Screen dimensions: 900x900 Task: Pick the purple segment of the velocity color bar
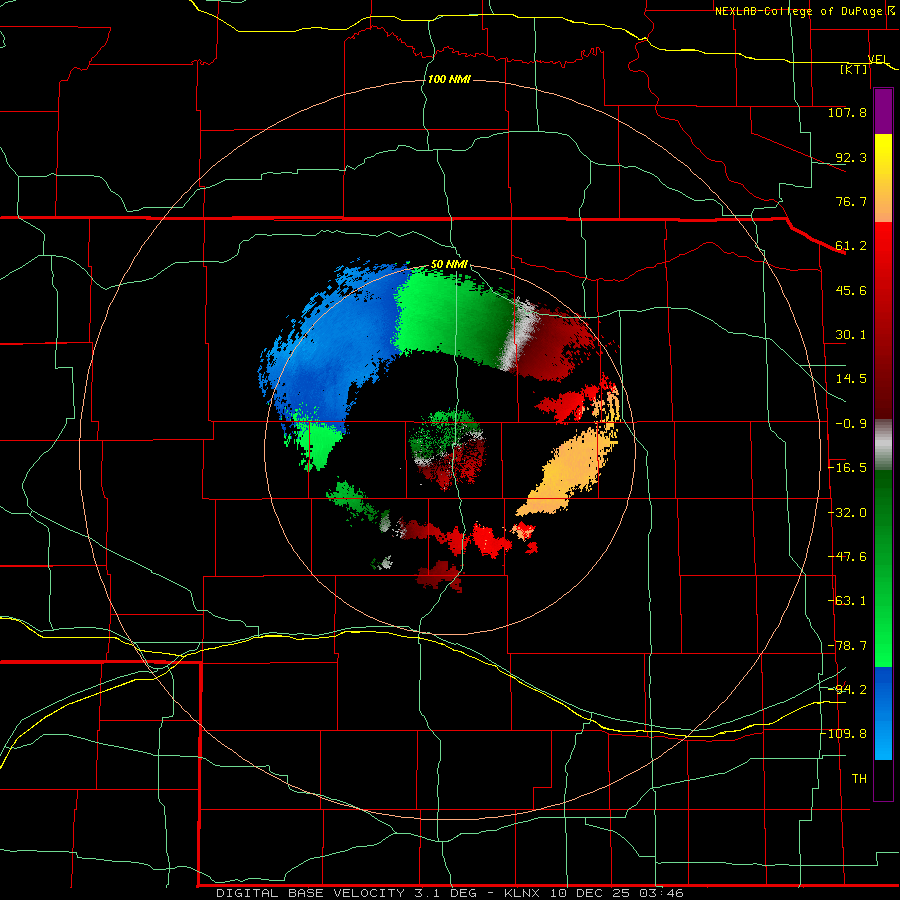coord(883,111)
